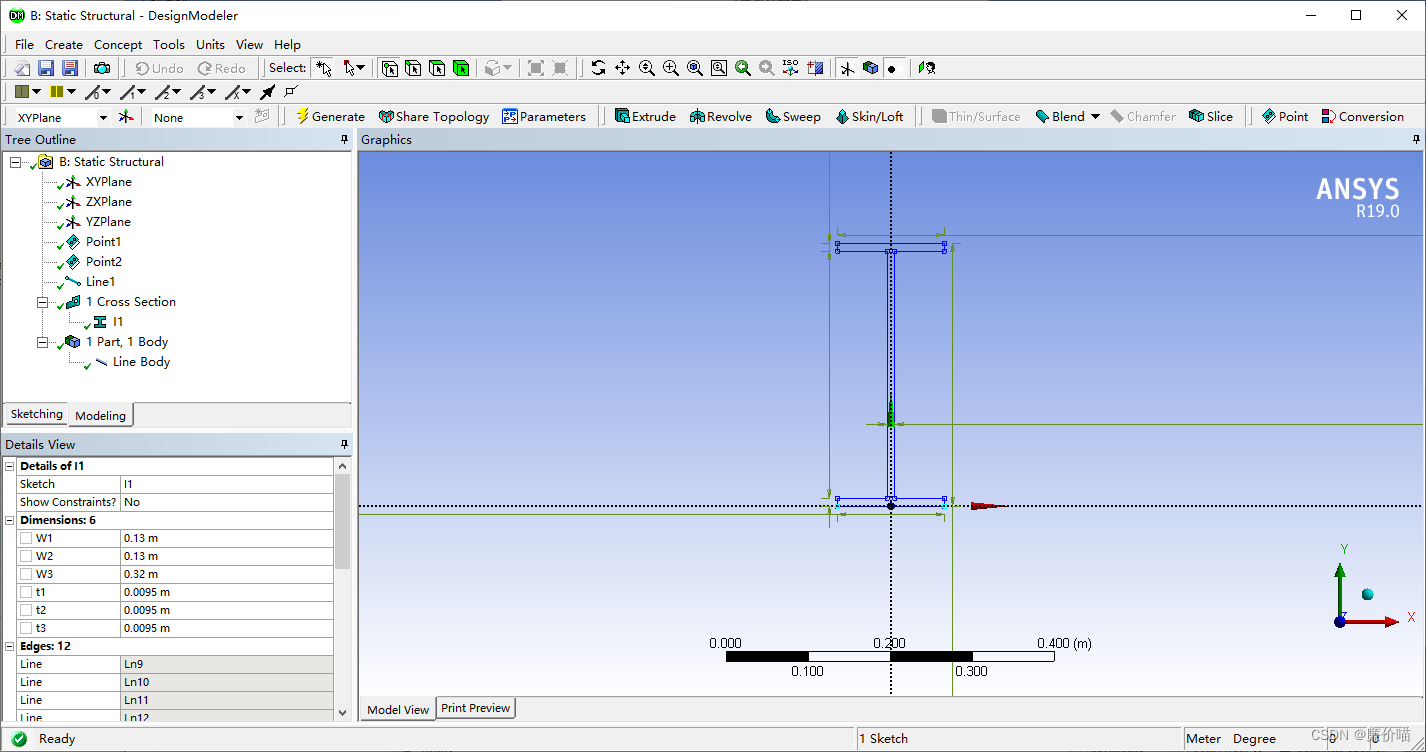
Task: Click the Show Vertices icon
Action: coord(291,92)
